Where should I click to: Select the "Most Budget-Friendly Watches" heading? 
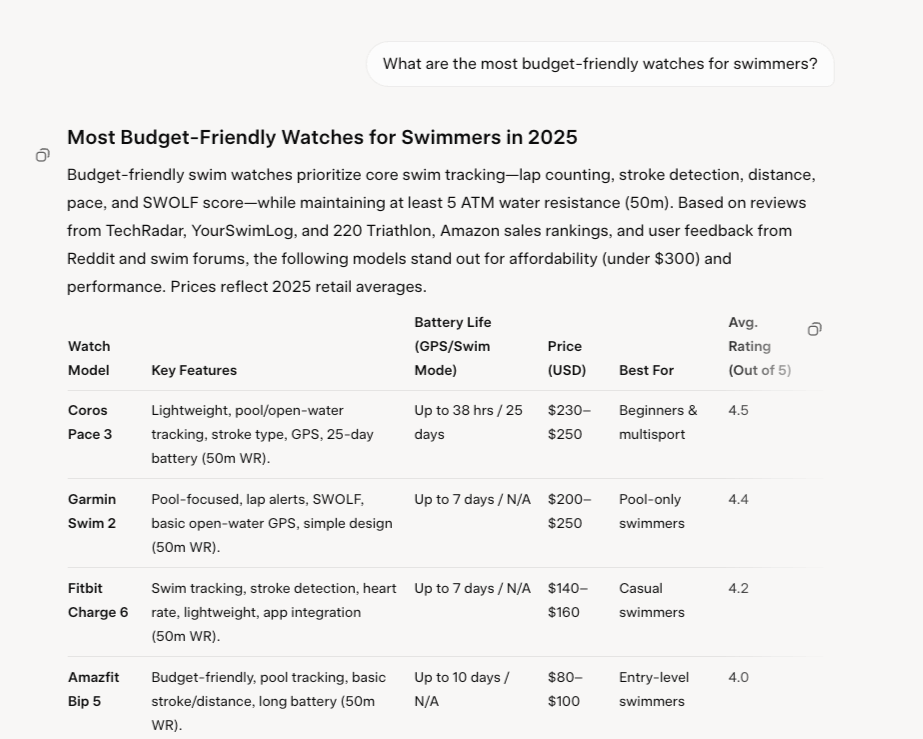click(322, 137)
